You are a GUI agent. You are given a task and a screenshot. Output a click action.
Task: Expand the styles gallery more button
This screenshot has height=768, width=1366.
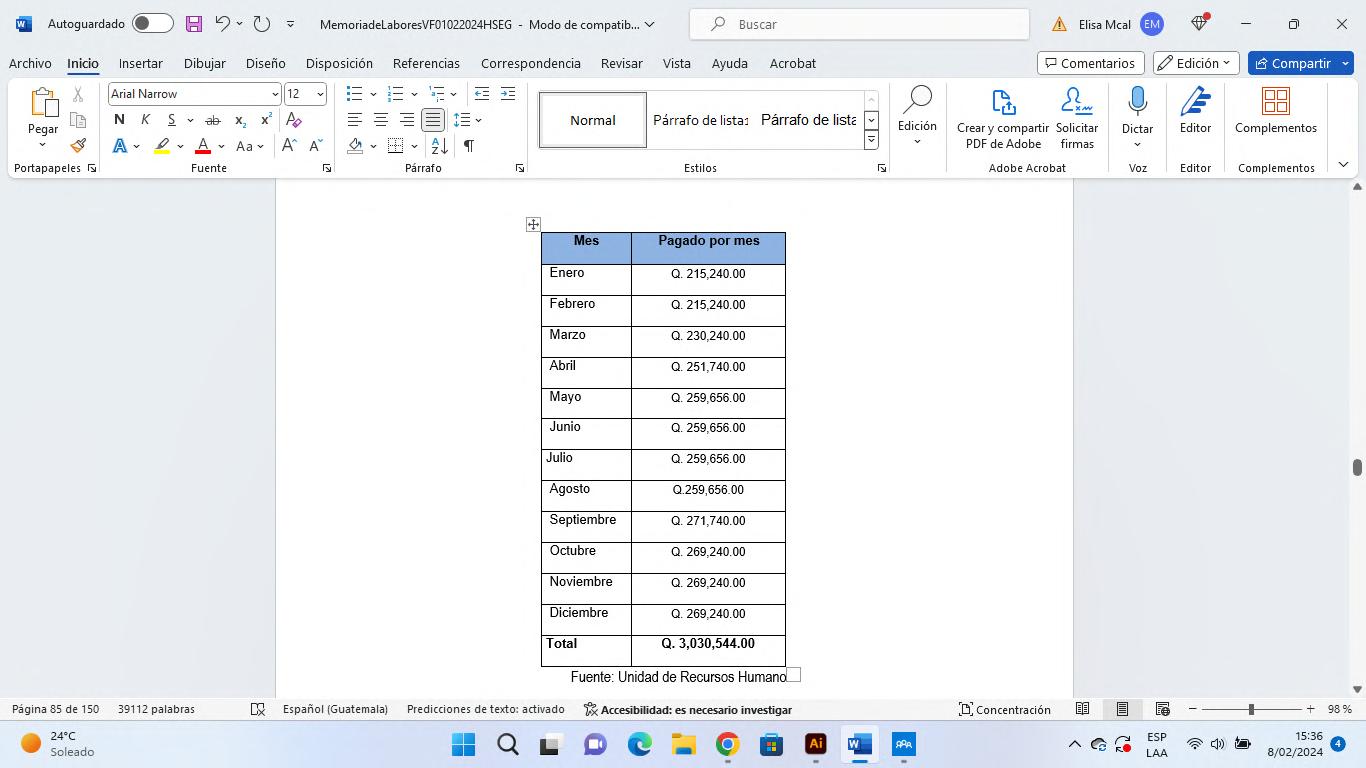[x=871, y=140]
